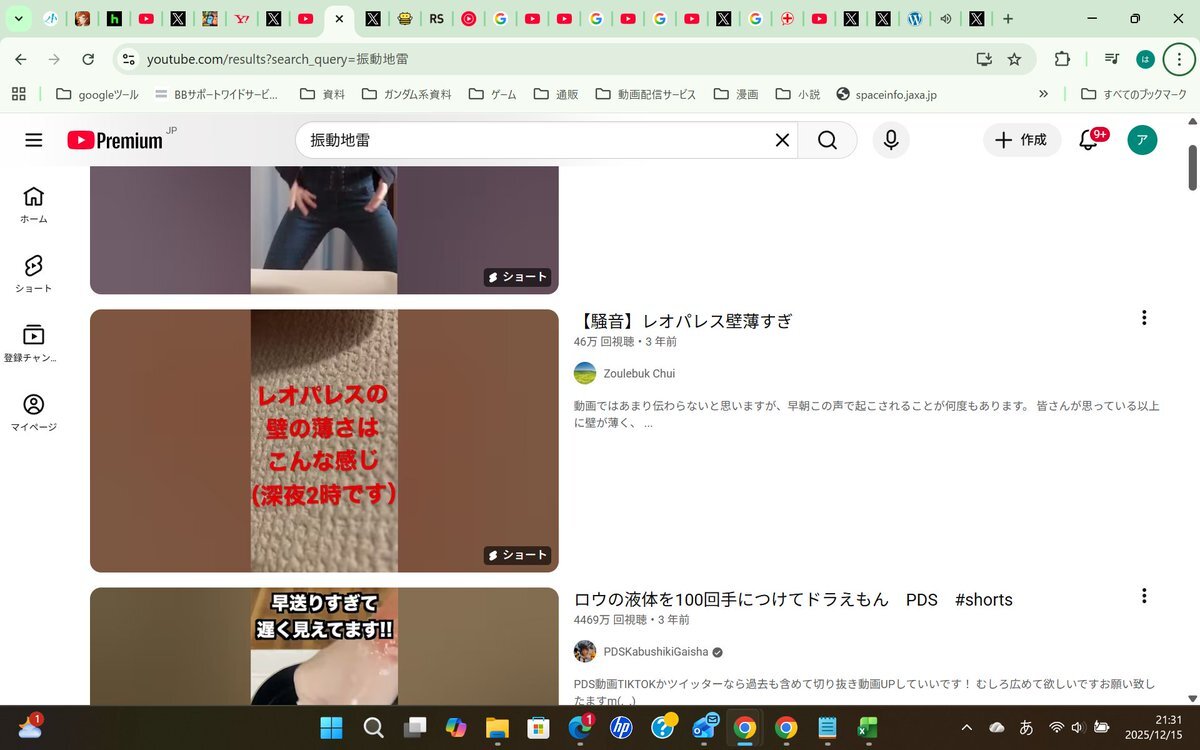Image resolution: width=1200 pixels, height=750 pixels.
Task: Open the Chrome profile avatar
Action: pos(1145,59)
